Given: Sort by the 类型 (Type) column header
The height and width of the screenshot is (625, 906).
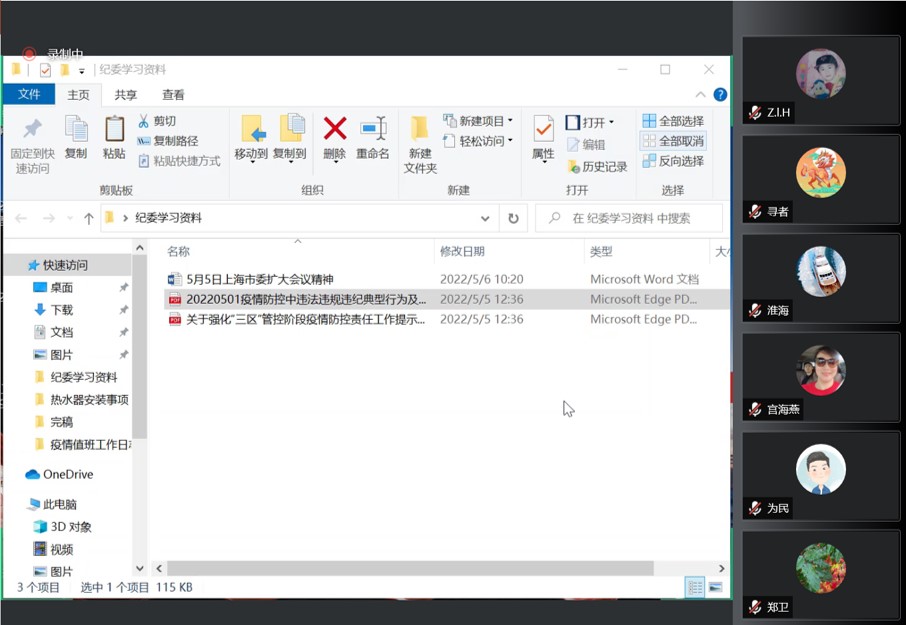Looking at the screenshot, I should [601, 251].
